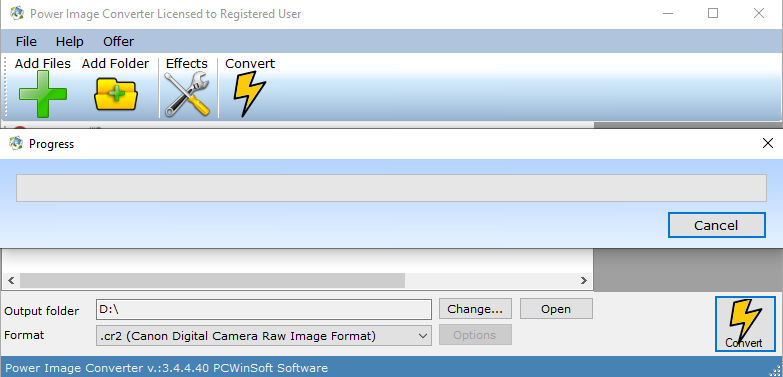Click the horizontal scrollbar left arrow
The height and width of the screenshot is (377, 783).
pos(11,281)
